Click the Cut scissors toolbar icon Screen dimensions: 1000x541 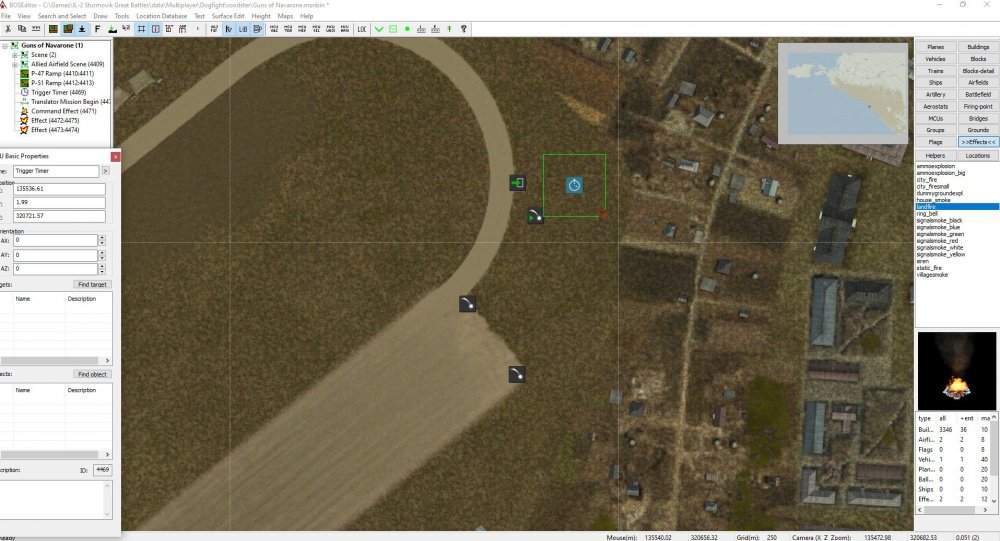[8, 29]
